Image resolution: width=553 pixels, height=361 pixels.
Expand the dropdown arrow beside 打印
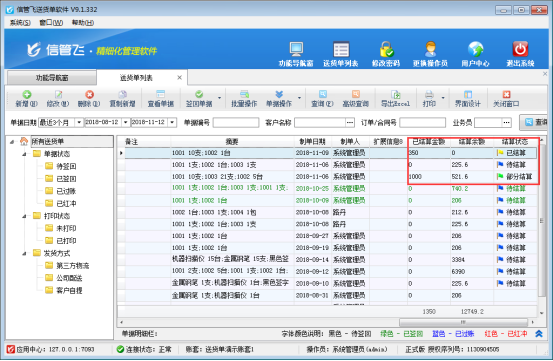tap(443, 98)
